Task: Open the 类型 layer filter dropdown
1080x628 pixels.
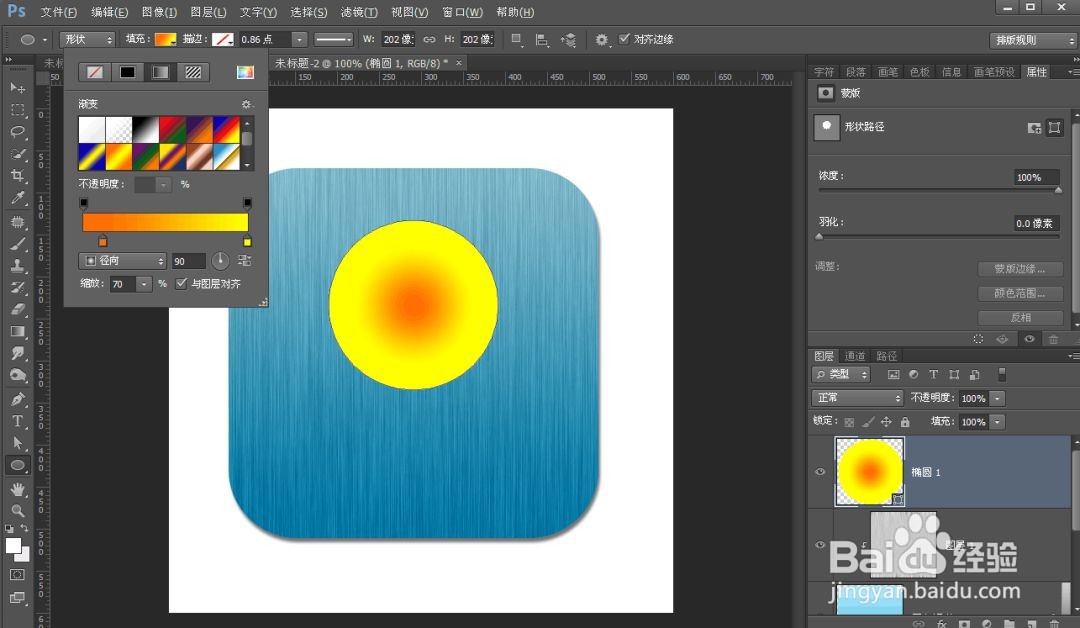Action: [841, 374]
